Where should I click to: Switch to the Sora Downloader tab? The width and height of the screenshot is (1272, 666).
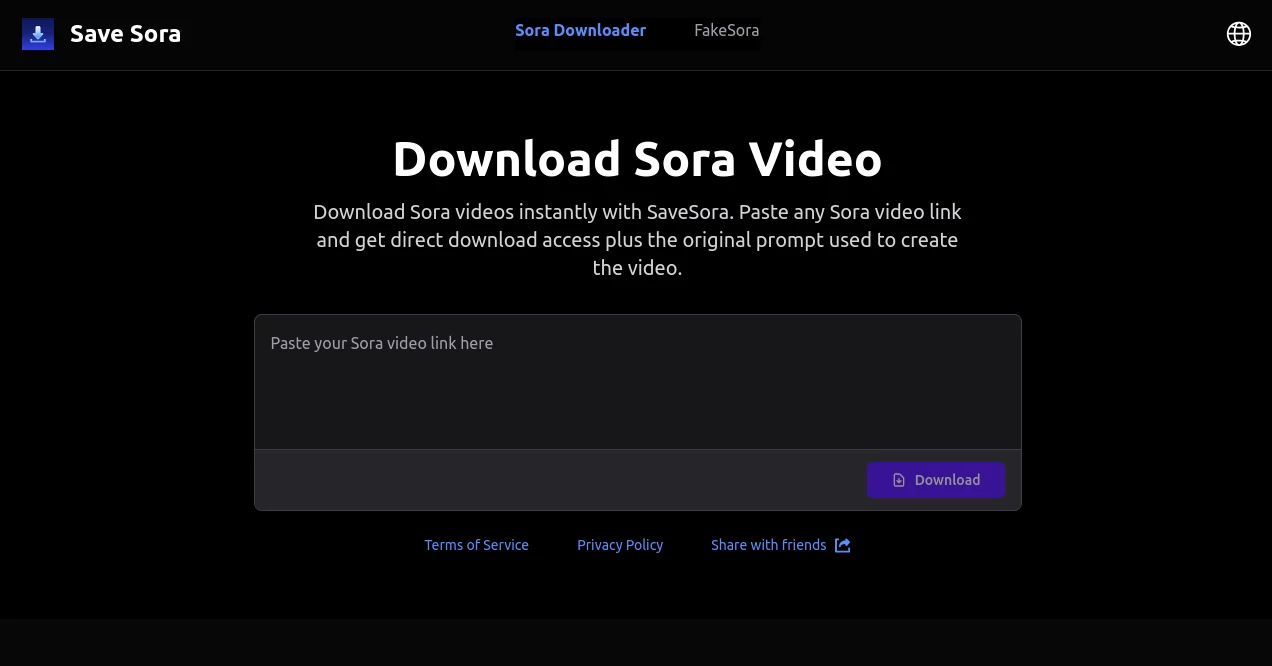click(x=580, y=30)
